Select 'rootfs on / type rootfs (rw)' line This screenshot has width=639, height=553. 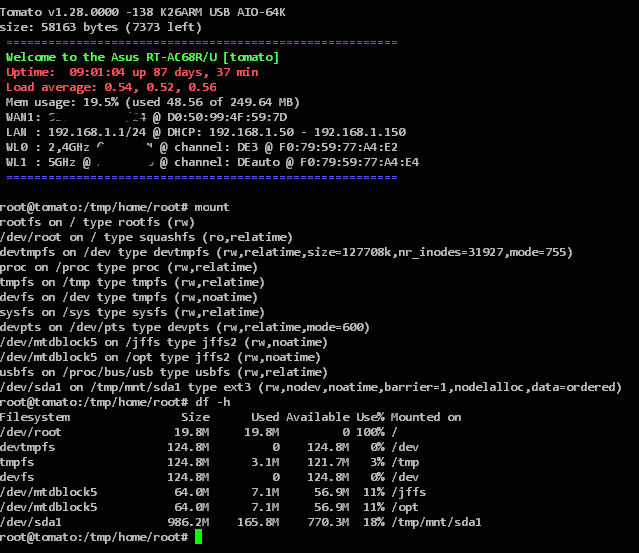[97, 223]
